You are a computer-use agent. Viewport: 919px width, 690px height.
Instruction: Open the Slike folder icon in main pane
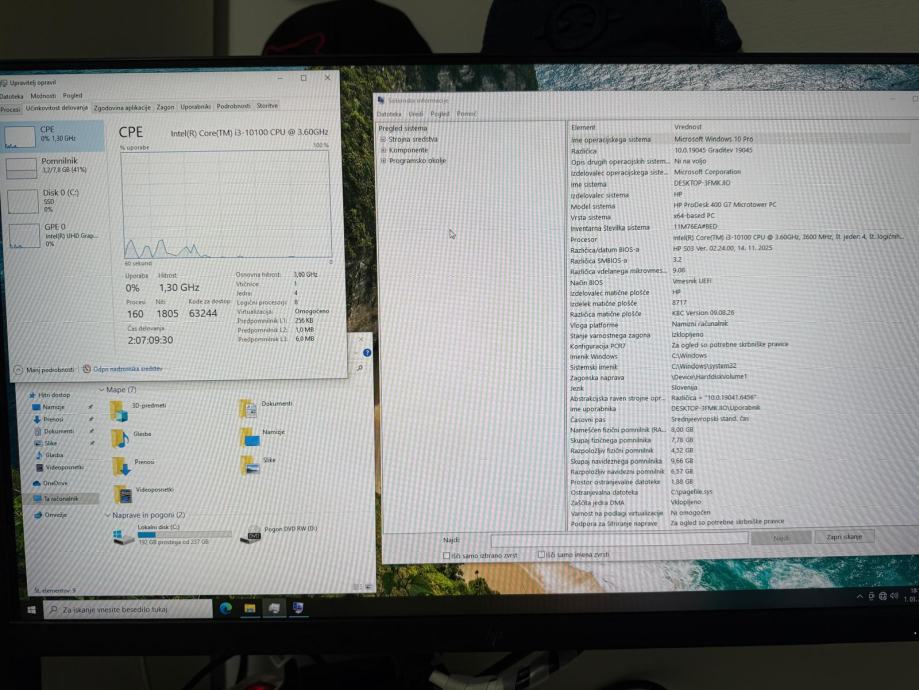250,465
